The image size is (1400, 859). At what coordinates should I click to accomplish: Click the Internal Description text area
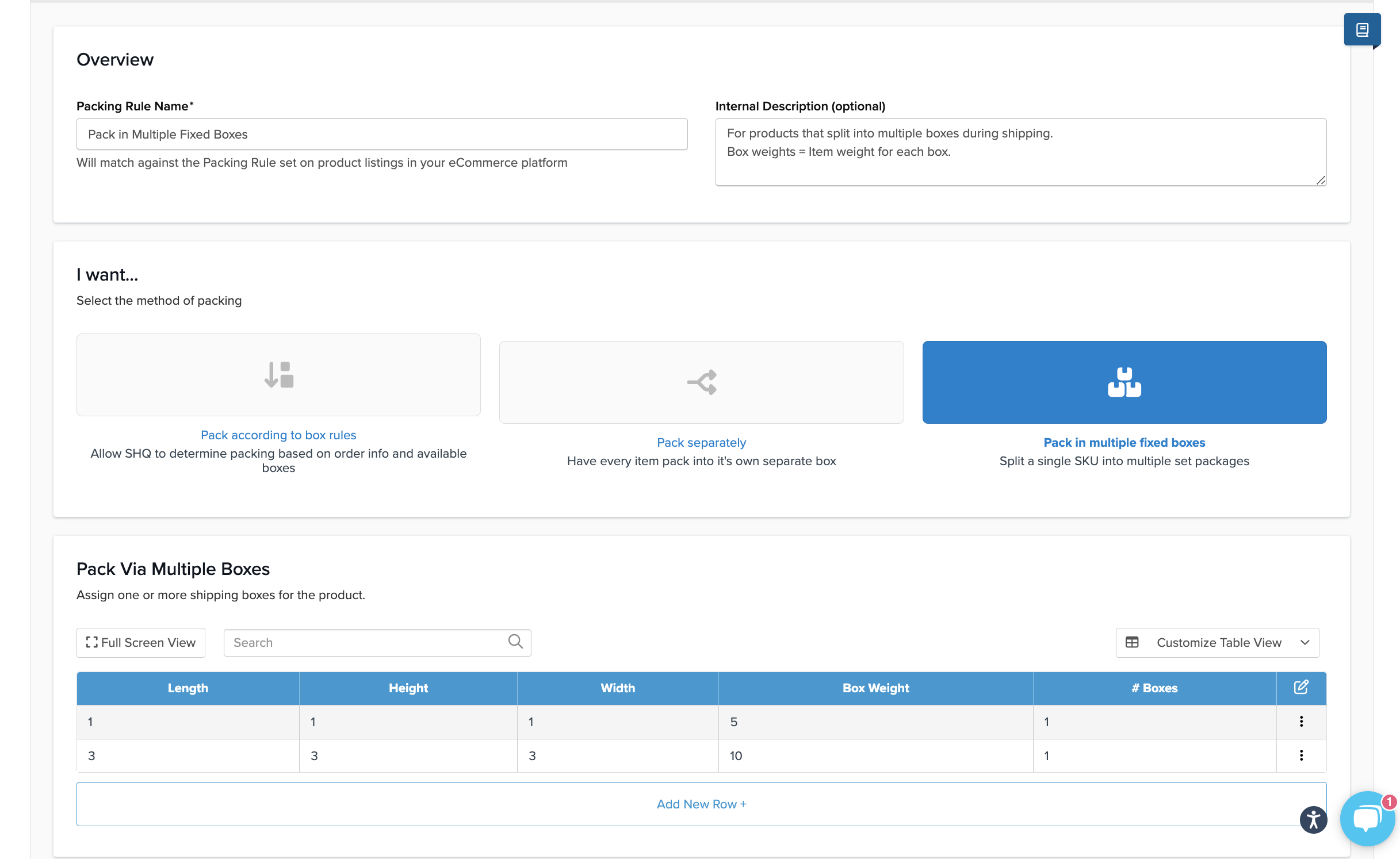1020,152
